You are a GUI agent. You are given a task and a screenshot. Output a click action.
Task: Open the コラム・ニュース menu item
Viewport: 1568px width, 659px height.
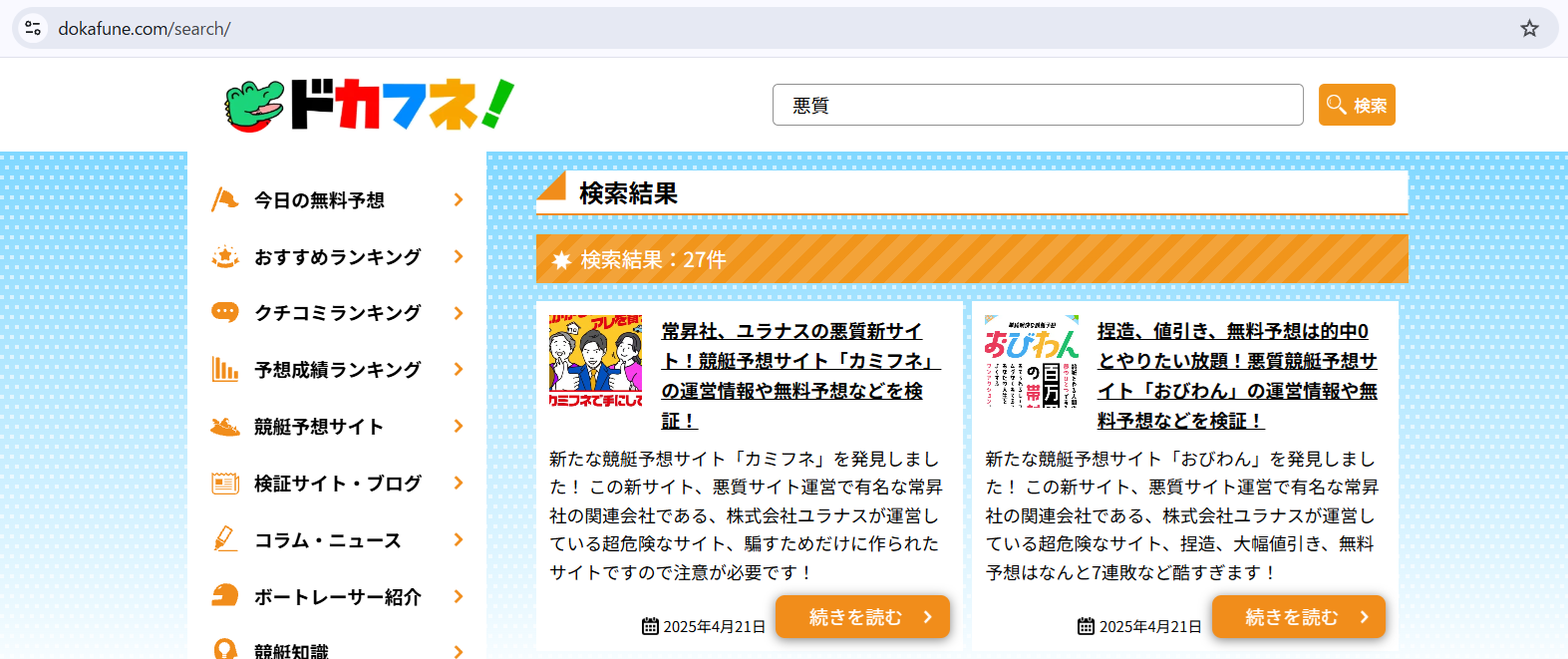(x=327, y=540)
